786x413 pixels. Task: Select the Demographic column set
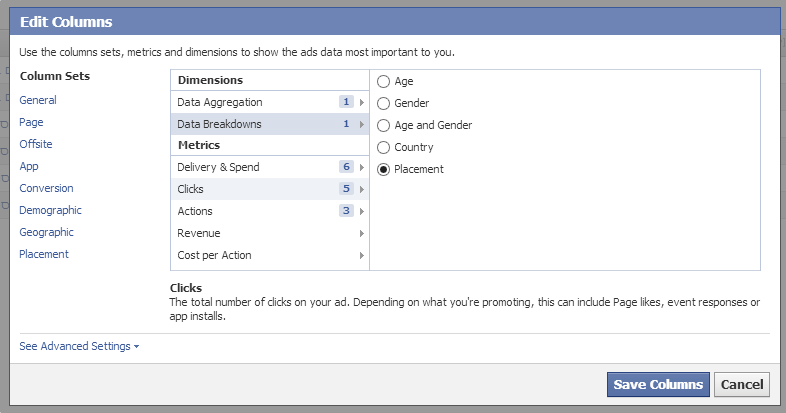pos(50,211)
